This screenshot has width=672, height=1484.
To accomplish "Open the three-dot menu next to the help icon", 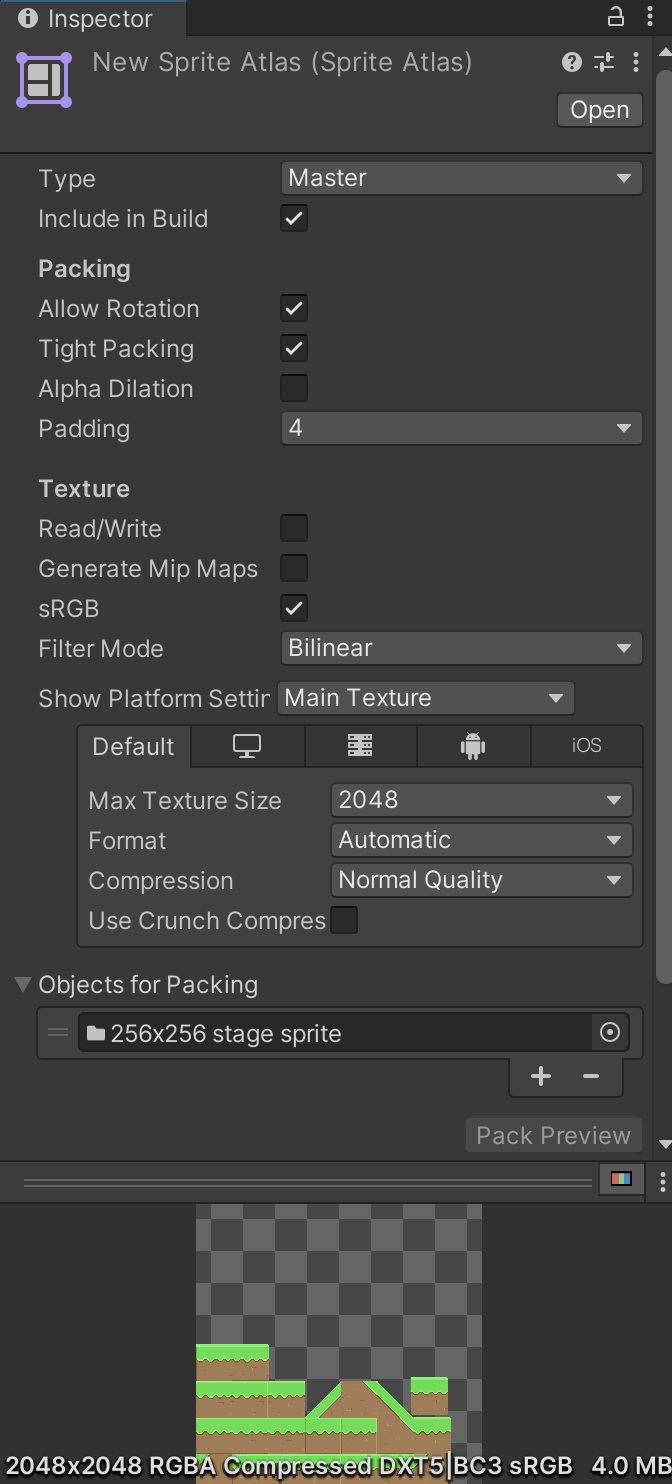I will coord(636,62).
